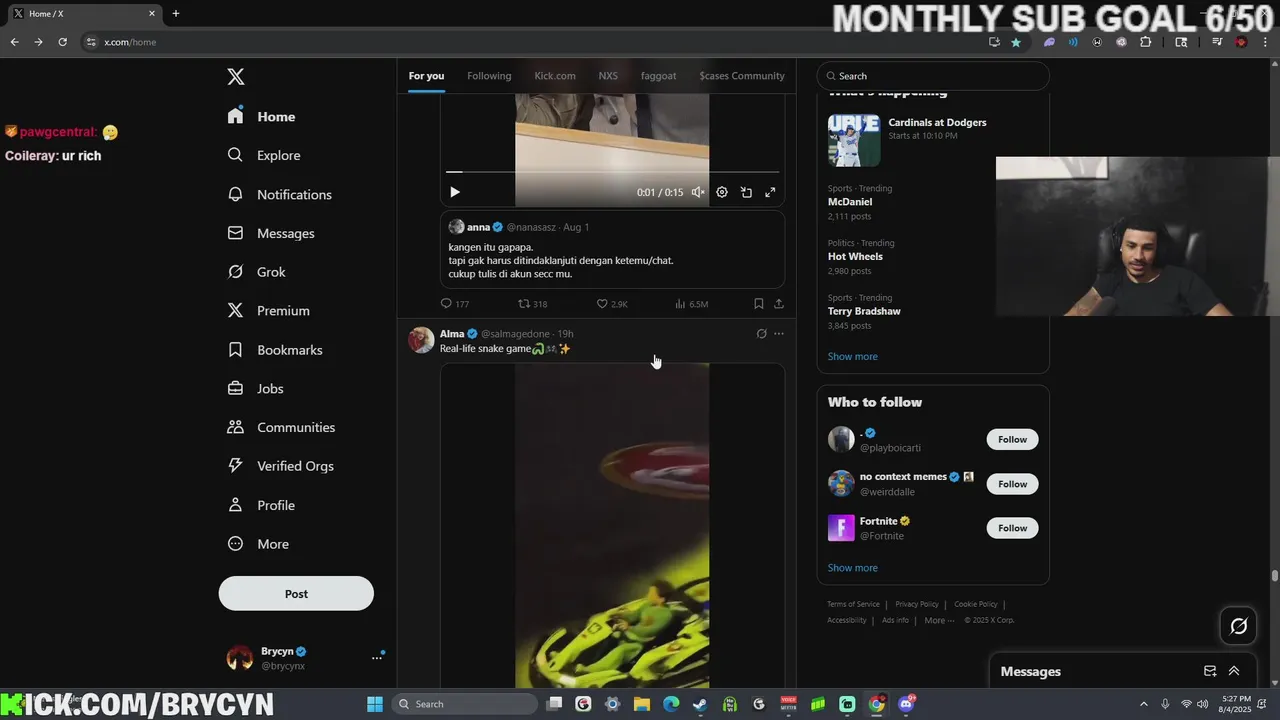The image size is (1280, 720).
Task: Open the Cardinals at Dodgers event
Action: coord(933,139)
